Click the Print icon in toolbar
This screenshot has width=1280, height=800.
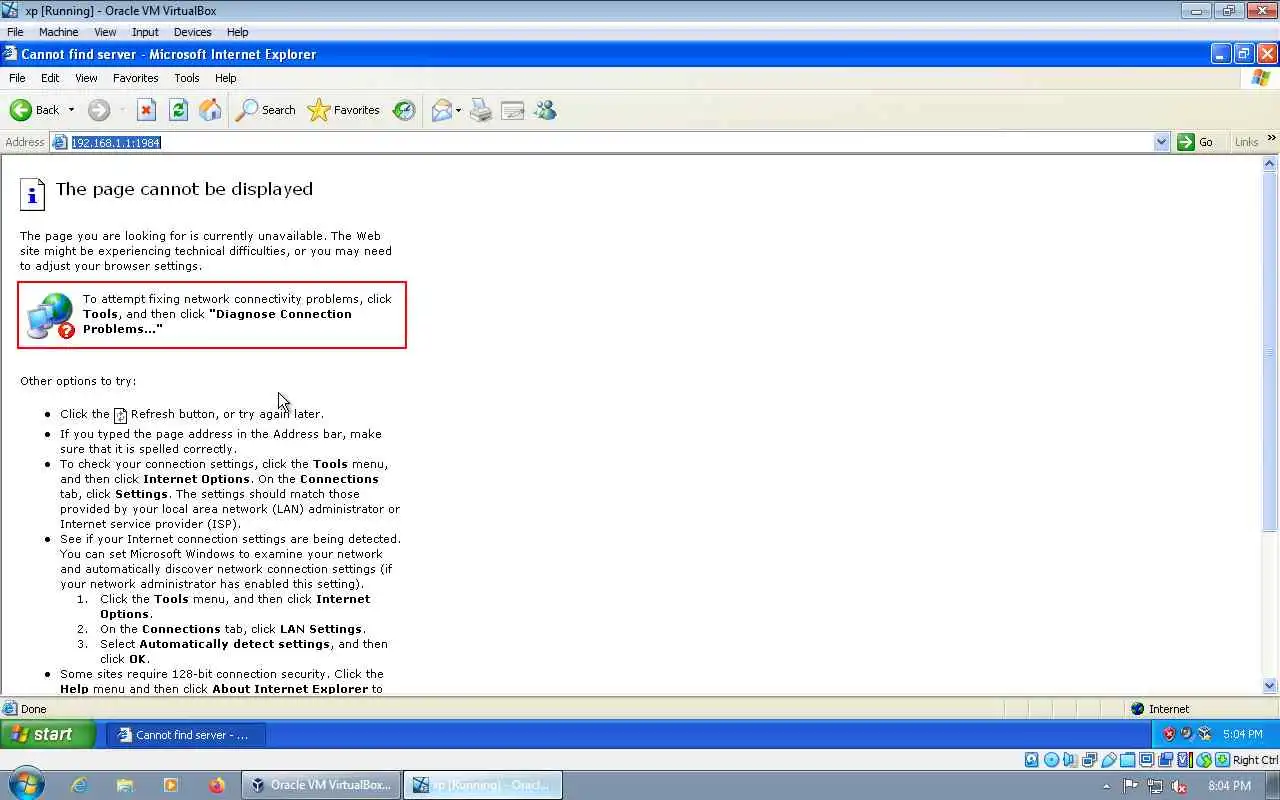click(x=481, y=110)
